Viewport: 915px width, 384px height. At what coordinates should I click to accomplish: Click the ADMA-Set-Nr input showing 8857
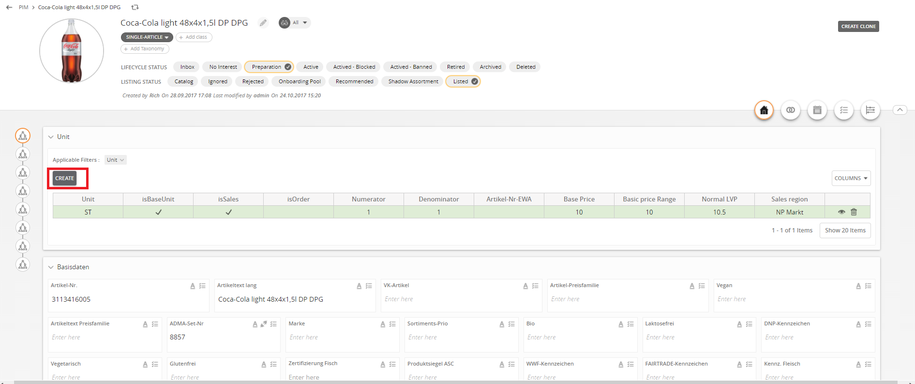pos(223,337)
